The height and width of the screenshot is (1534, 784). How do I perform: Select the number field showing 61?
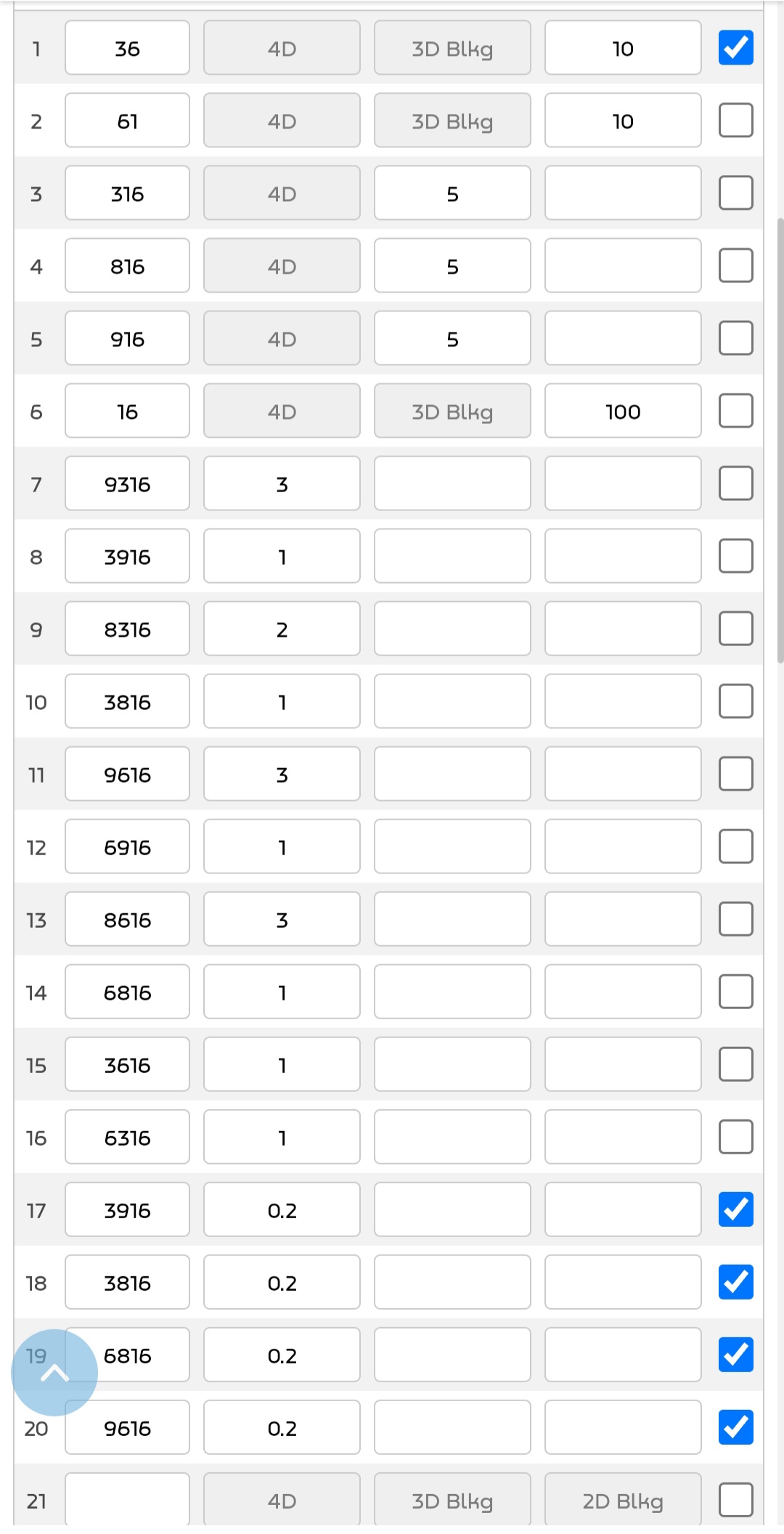(x=127, y=121)
